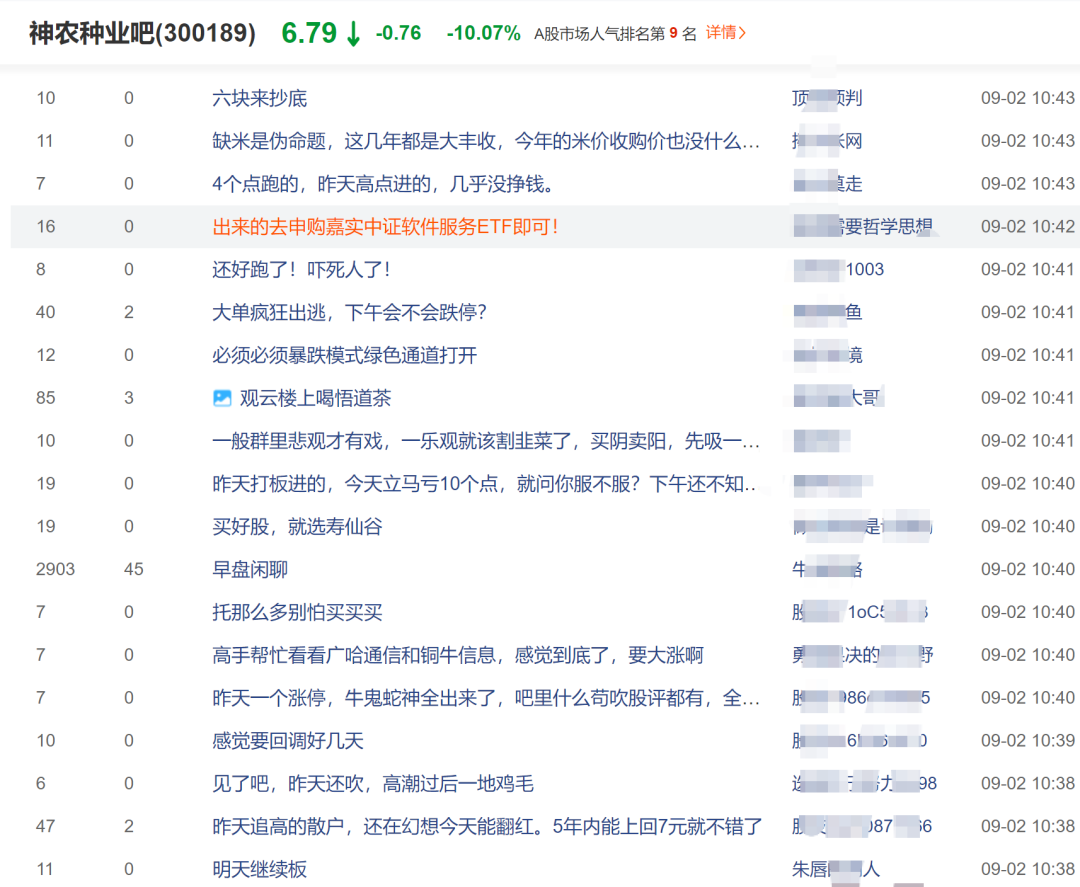Open the post 还好跑了！吓死人了！

point(301,269)
